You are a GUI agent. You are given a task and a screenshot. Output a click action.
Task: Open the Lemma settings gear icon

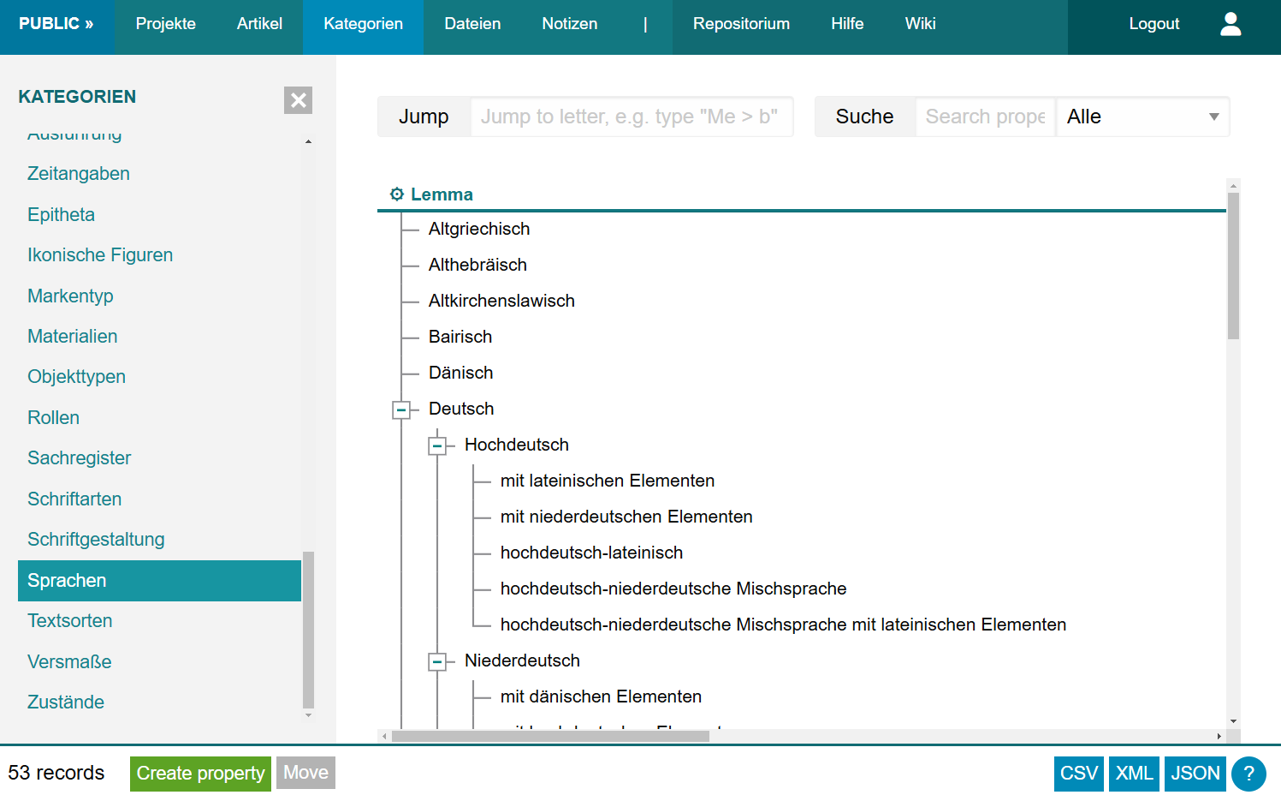pyautogui.click(x=396, y=194)
